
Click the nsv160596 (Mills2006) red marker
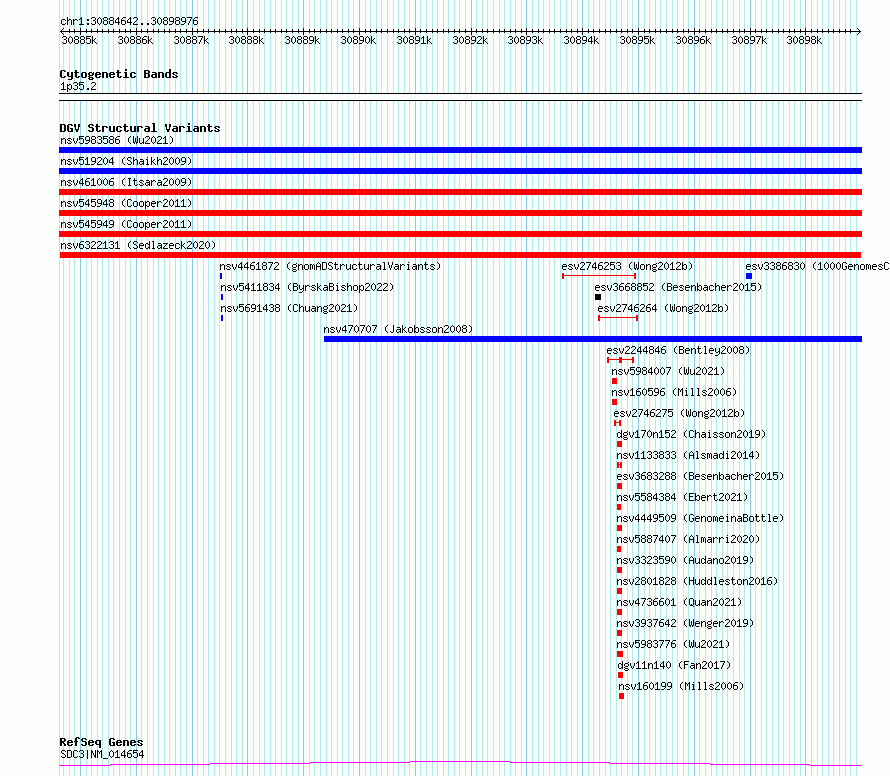point(614,402)
